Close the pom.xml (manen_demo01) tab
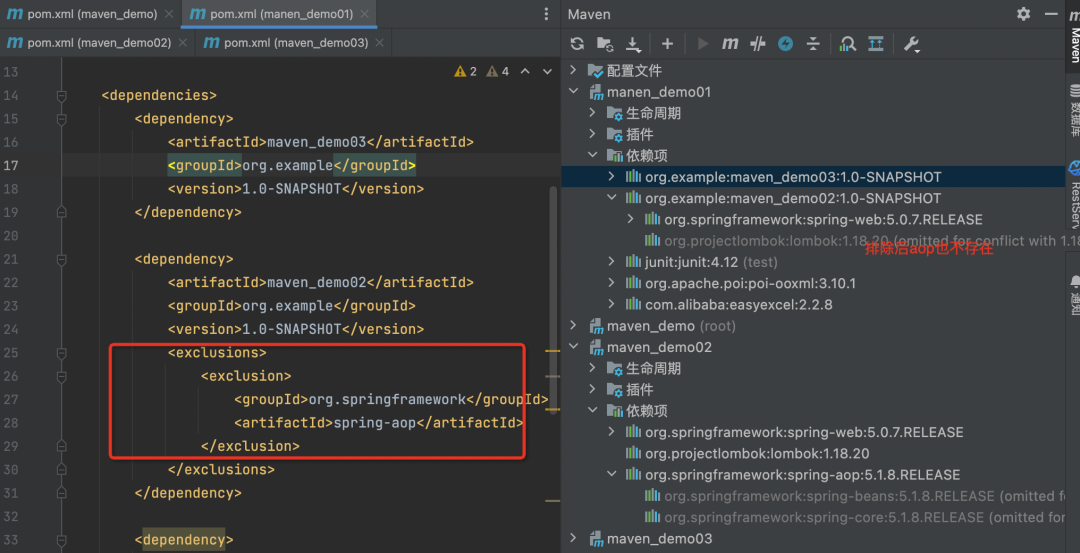This screenshot has height=553, width=1080. click(365, 14)
